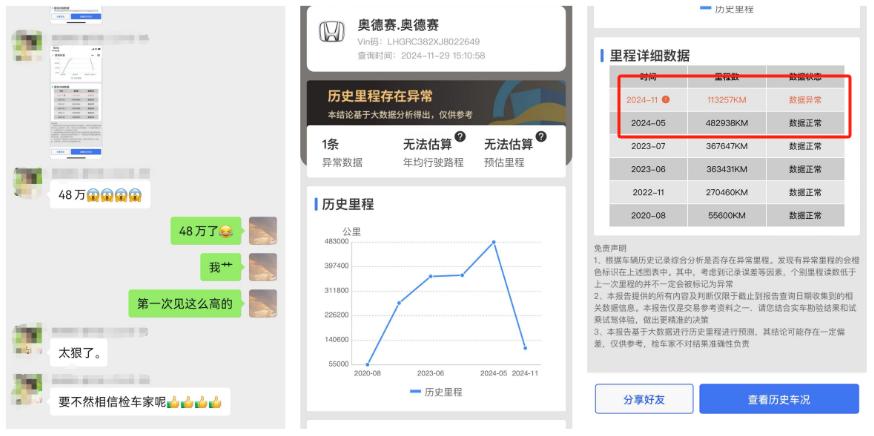Image resolution: width=874 pixels, height=436 pixels.
Task: Click the 查看历史车况 button
Action: pyautogui.click(x=778, y=399)
